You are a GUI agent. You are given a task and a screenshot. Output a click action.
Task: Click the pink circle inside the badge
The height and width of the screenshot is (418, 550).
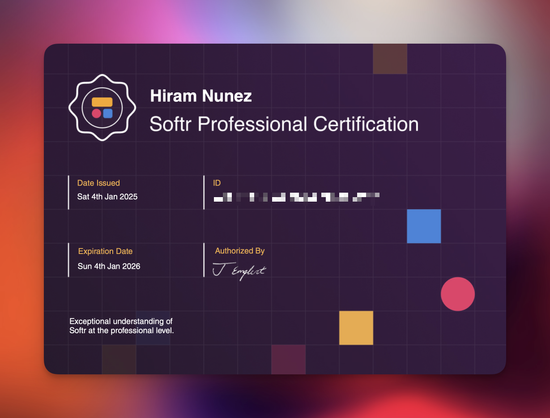pos(96,113)
